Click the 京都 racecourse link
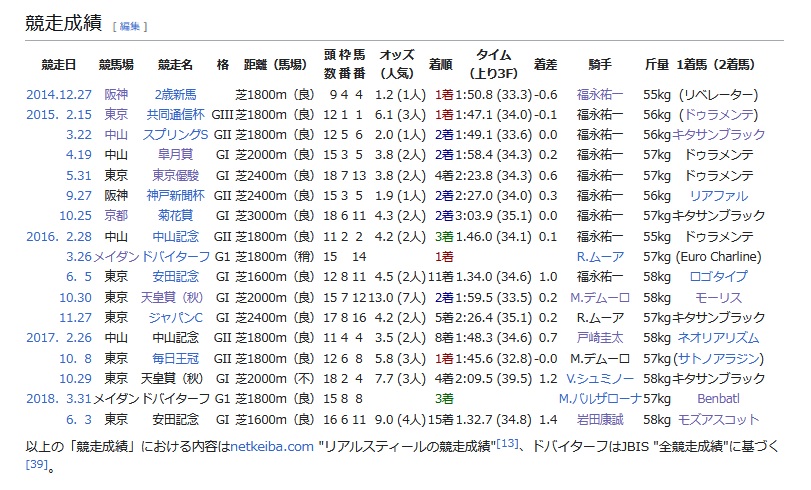 coord(116,215)
